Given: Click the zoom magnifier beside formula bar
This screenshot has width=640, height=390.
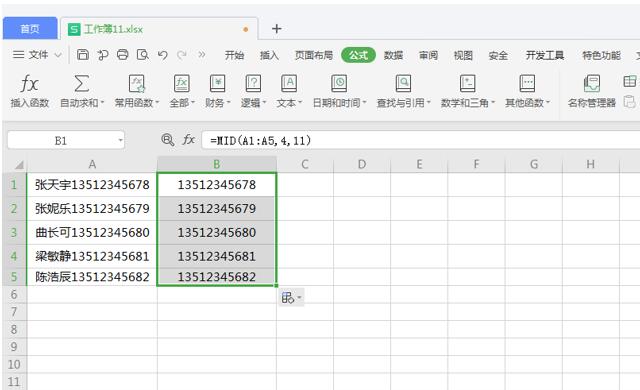Looking at the screenshot, I should (167, 140).
